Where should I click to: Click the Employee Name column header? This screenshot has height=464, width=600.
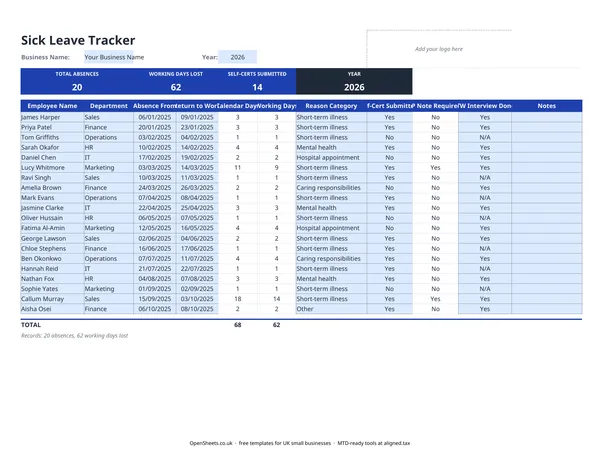pyautogui.click(x=52, y=106)
